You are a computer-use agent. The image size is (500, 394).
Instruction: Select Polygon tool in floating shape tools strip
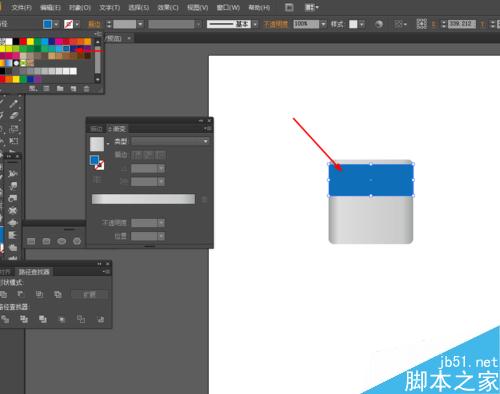tap(77, 241)
